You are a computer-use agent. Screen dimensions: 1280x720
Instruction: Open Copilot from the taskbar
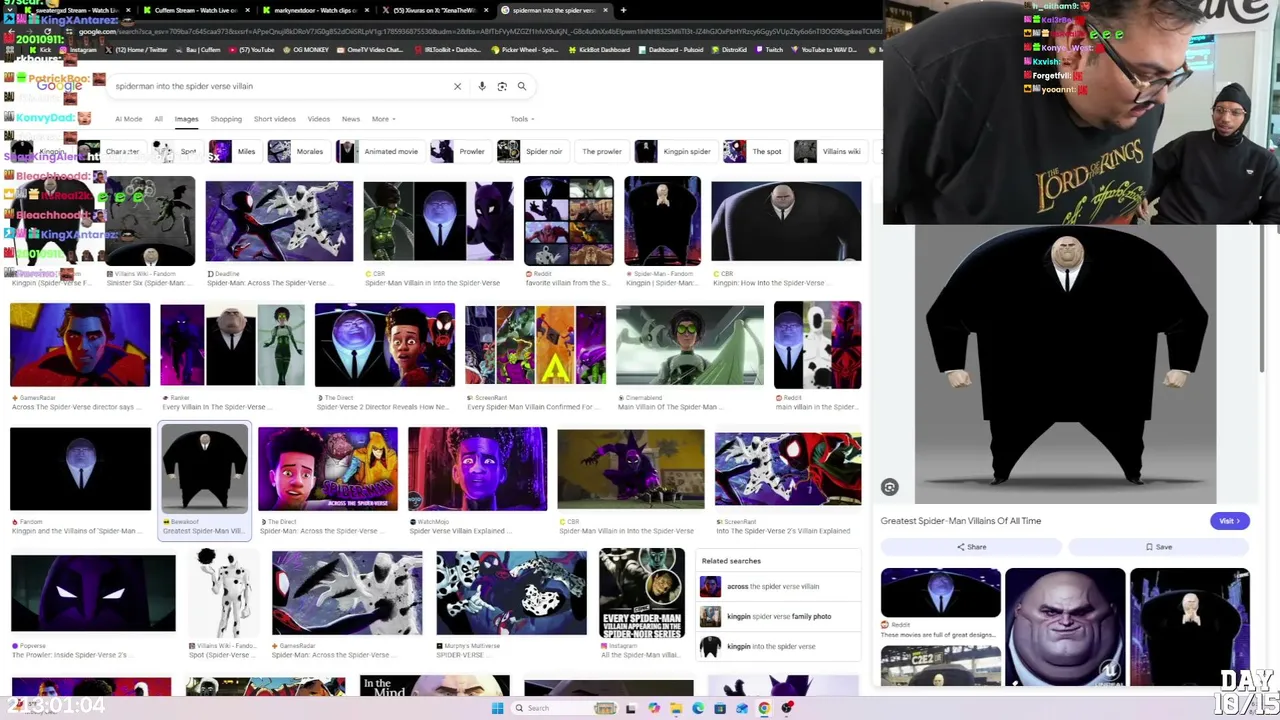[654, 708]
